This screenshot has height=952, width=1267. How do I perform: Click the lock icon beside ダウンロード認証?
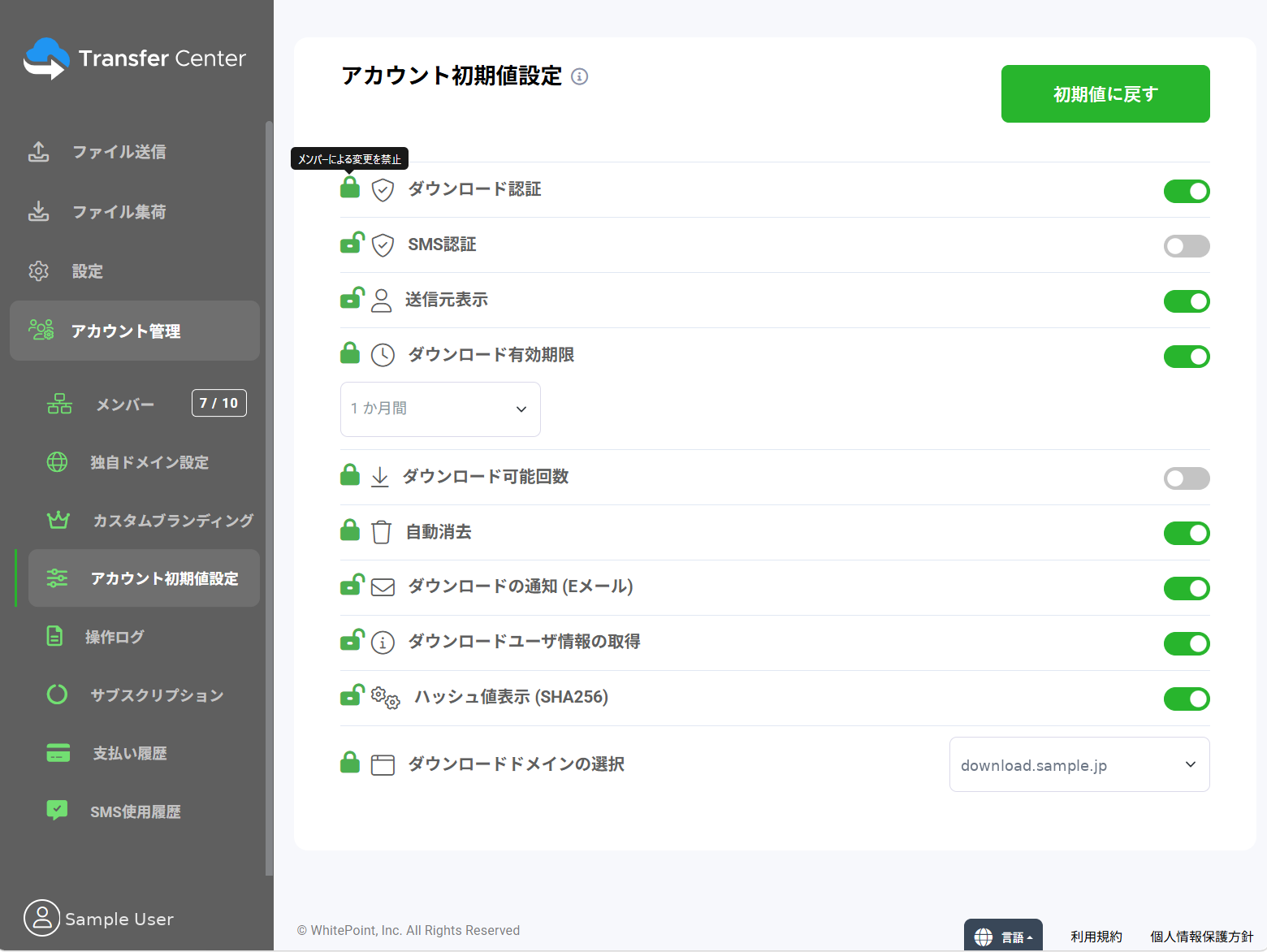coord(350,188)
